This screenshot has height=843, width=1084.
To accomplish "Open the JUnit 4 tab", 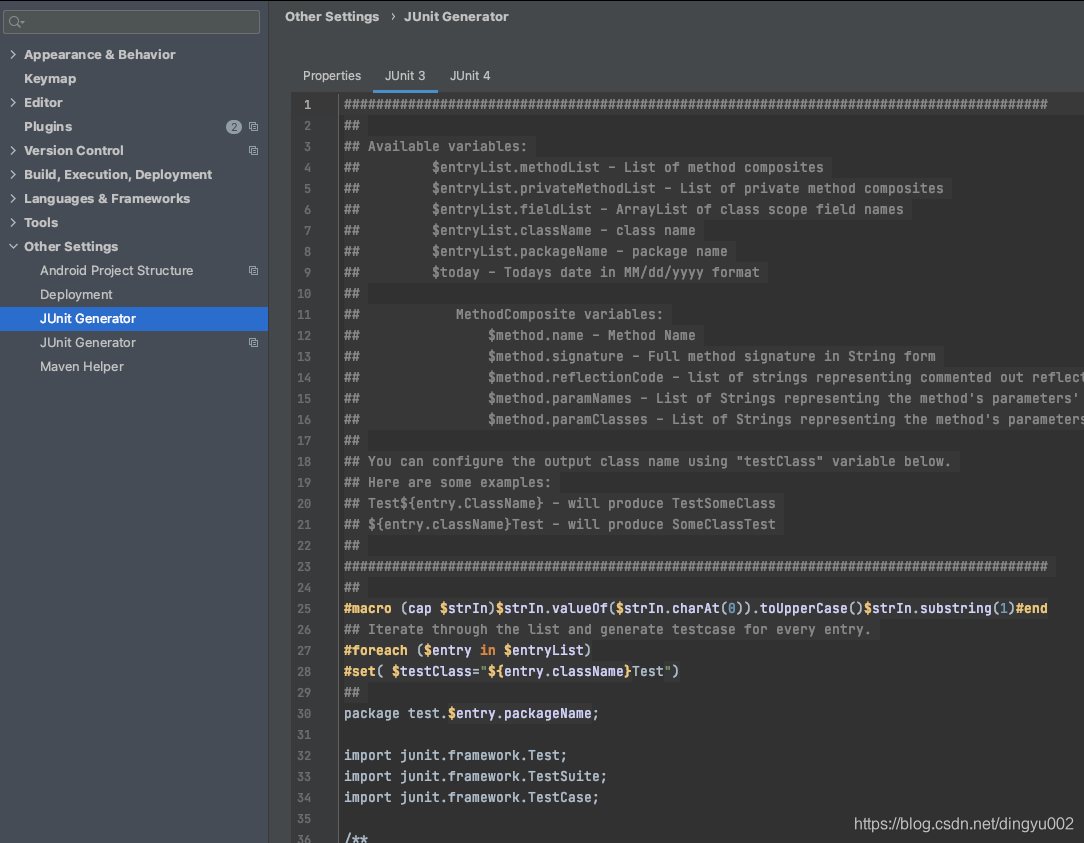I will 470,75.
